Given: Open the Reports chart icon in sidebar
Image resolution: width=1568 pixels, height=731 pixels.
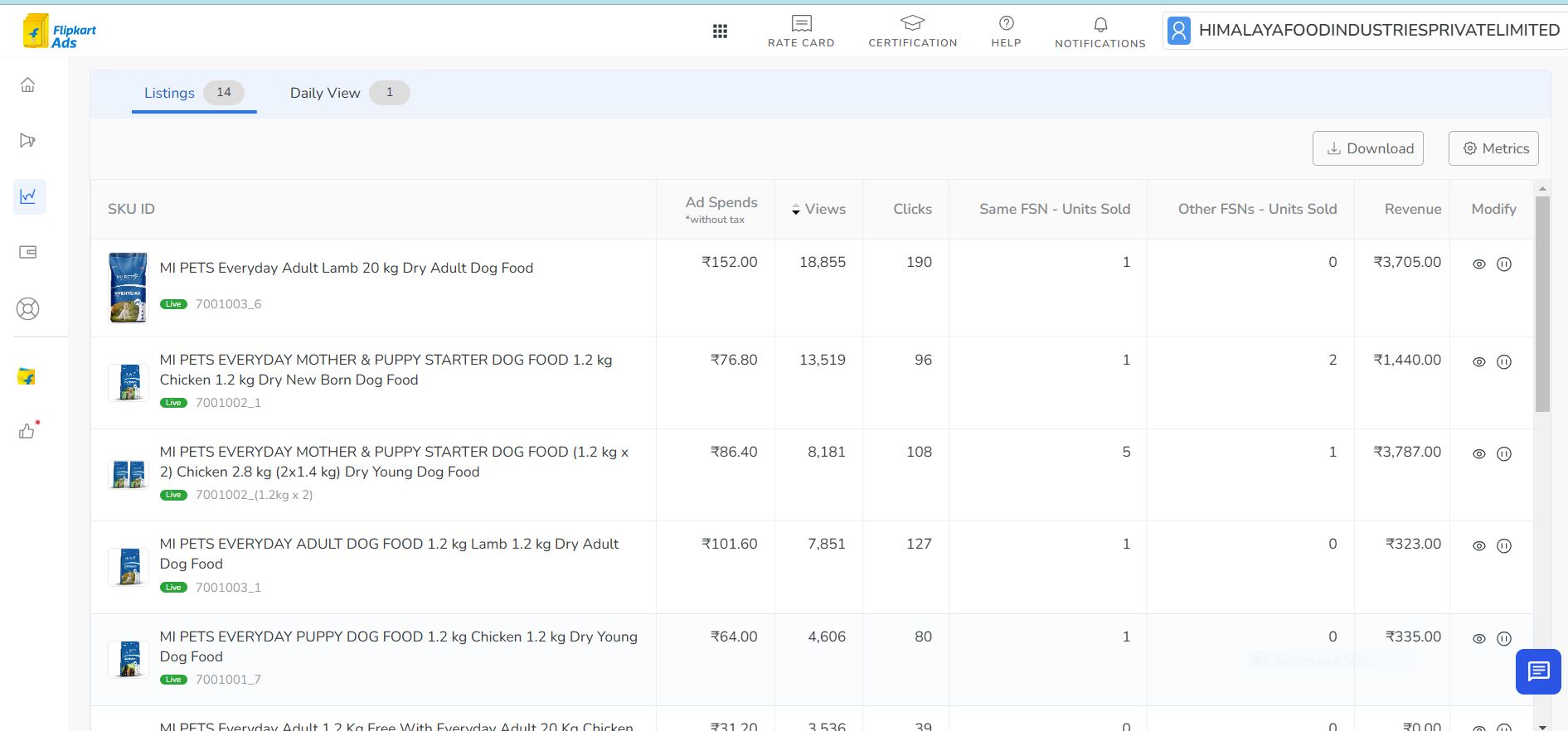Looking at the screenshot, I should click(29, 196).
